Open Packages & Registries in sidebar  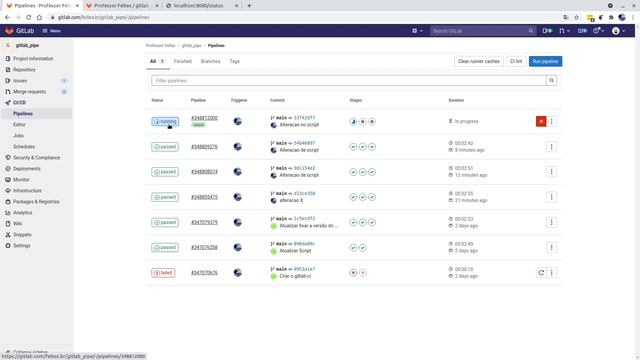36,202
